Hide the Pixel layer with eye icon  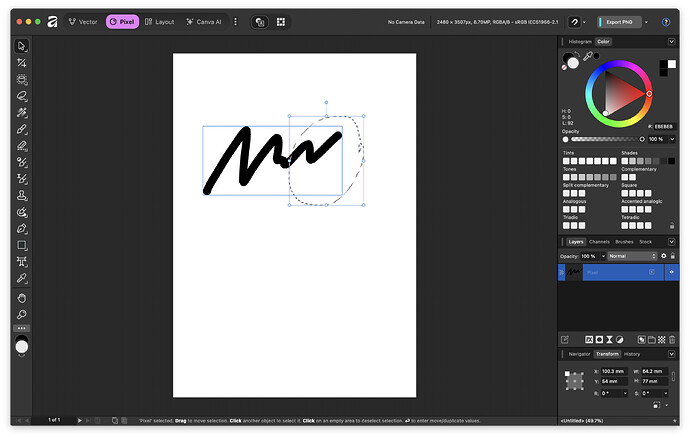tap(672, 272)
